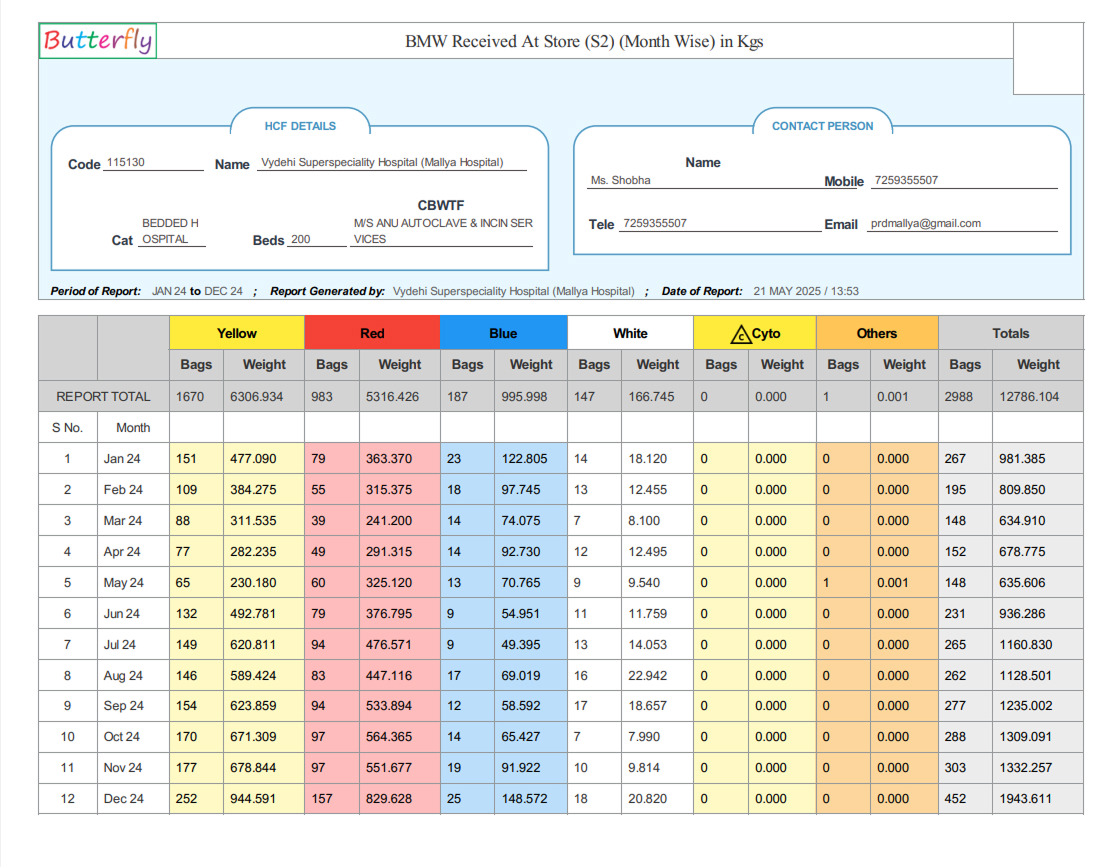Click the hospital Name field

tap(389, 161)
